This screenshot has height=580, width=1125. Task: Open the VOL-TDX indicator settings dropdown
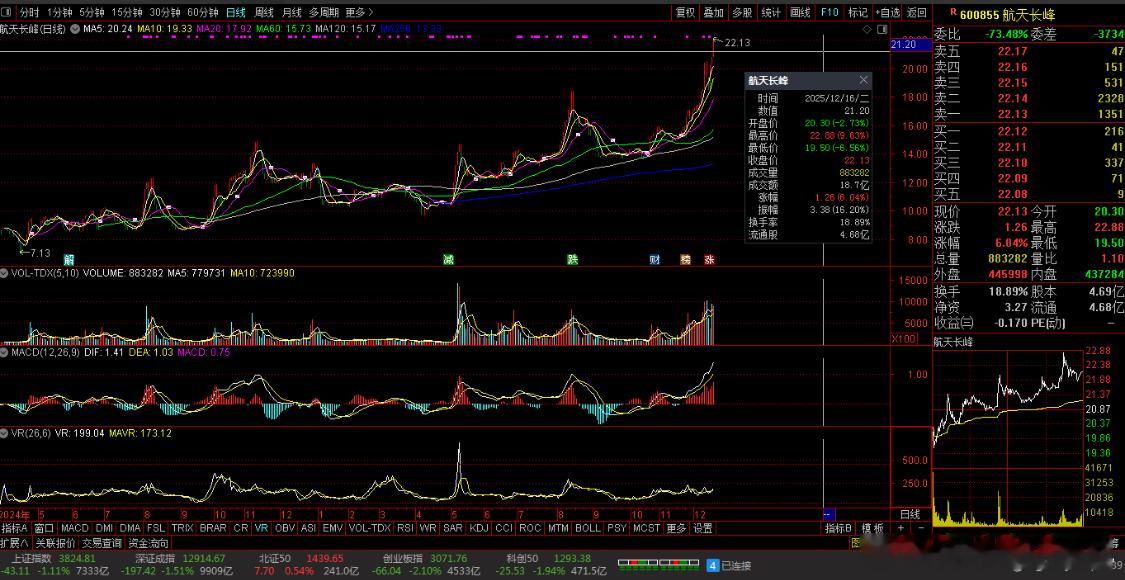coord(4,273)
